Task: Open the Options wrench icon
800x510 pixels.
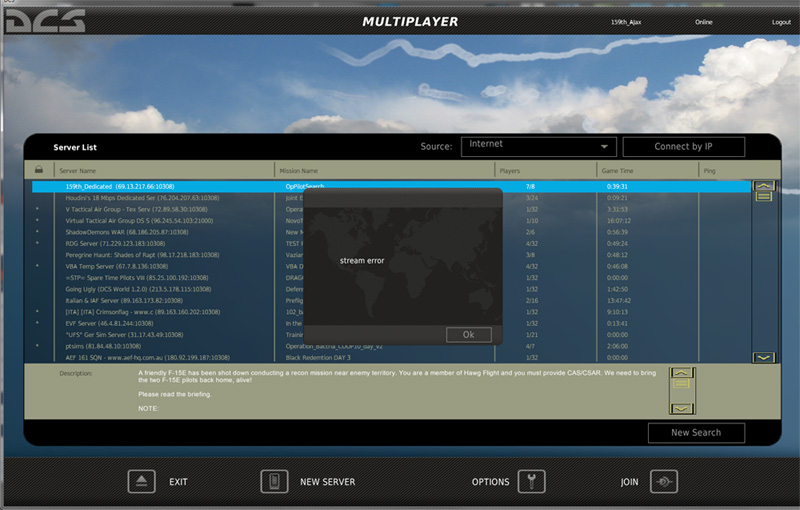Action: pyautogui.click(x=532, y=481)
